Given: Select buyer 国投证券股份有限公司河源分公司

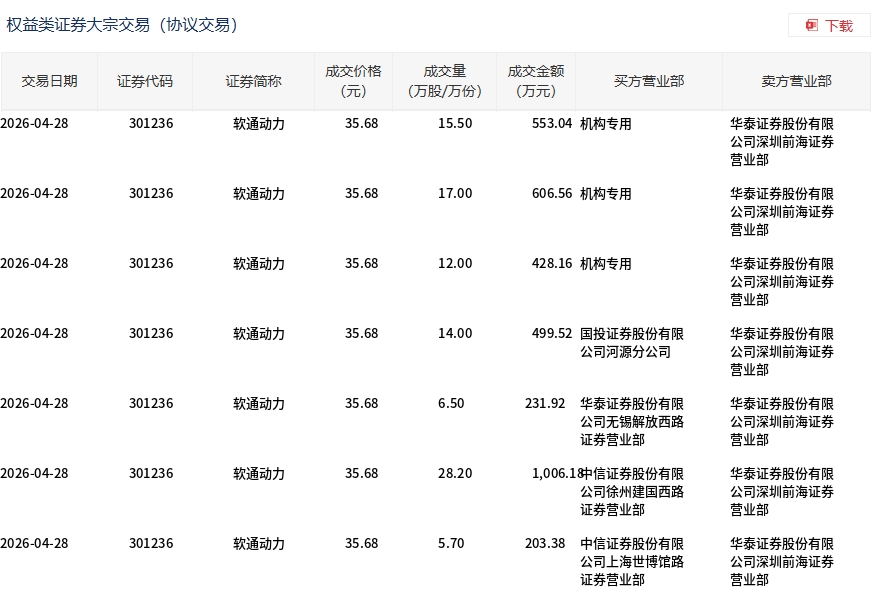Looking at the screenshot, I should [632, 343].
